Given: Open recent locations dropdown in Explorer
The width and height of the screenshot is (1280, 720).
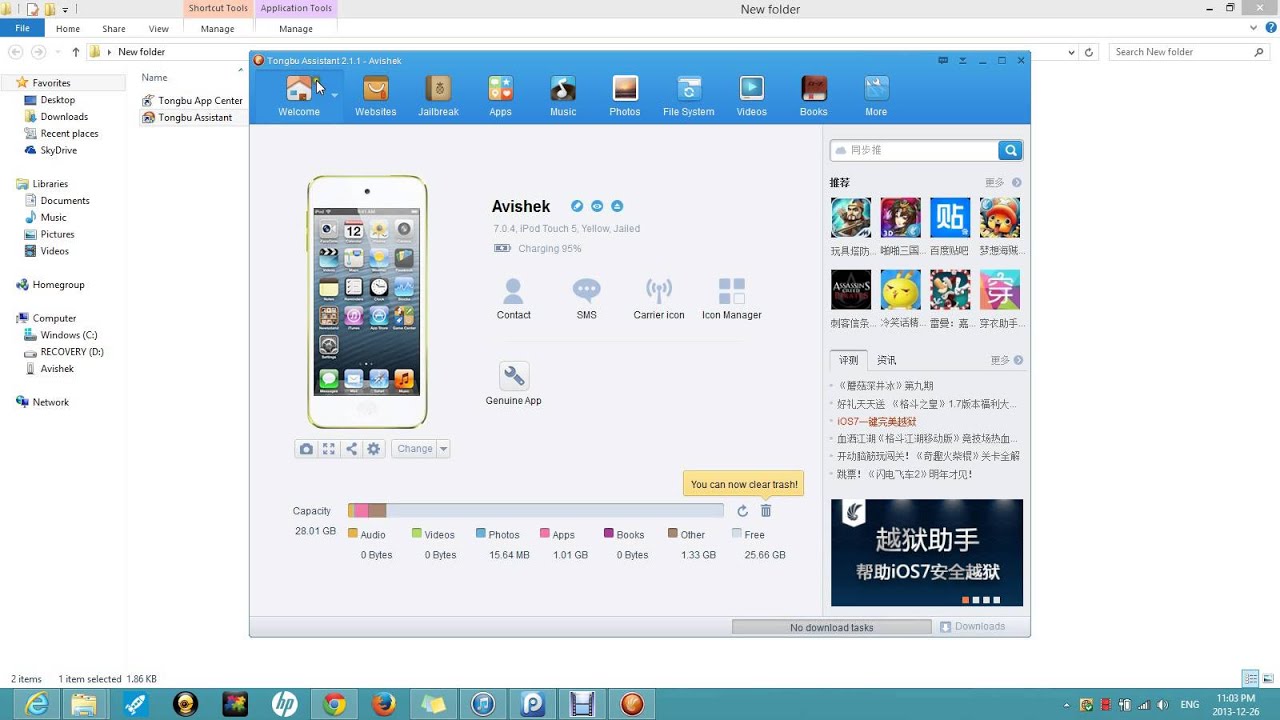Looking at the screenshot, I should click(x=57, y=52).
